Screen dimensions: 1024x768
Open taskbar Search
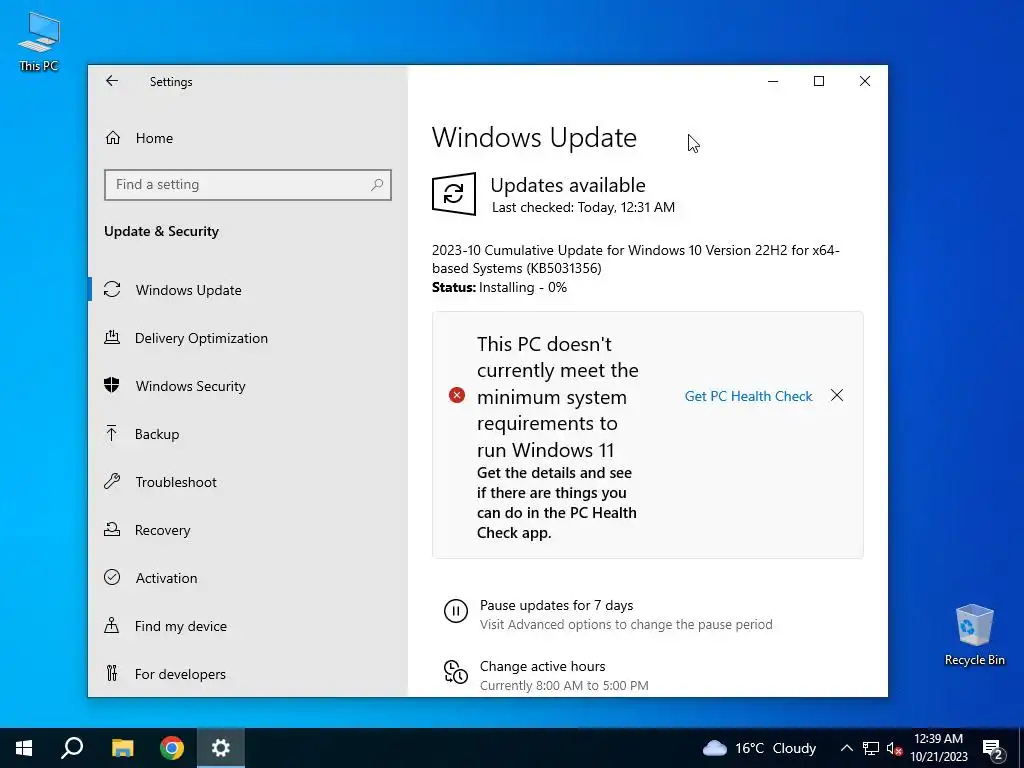coord(72,748)
